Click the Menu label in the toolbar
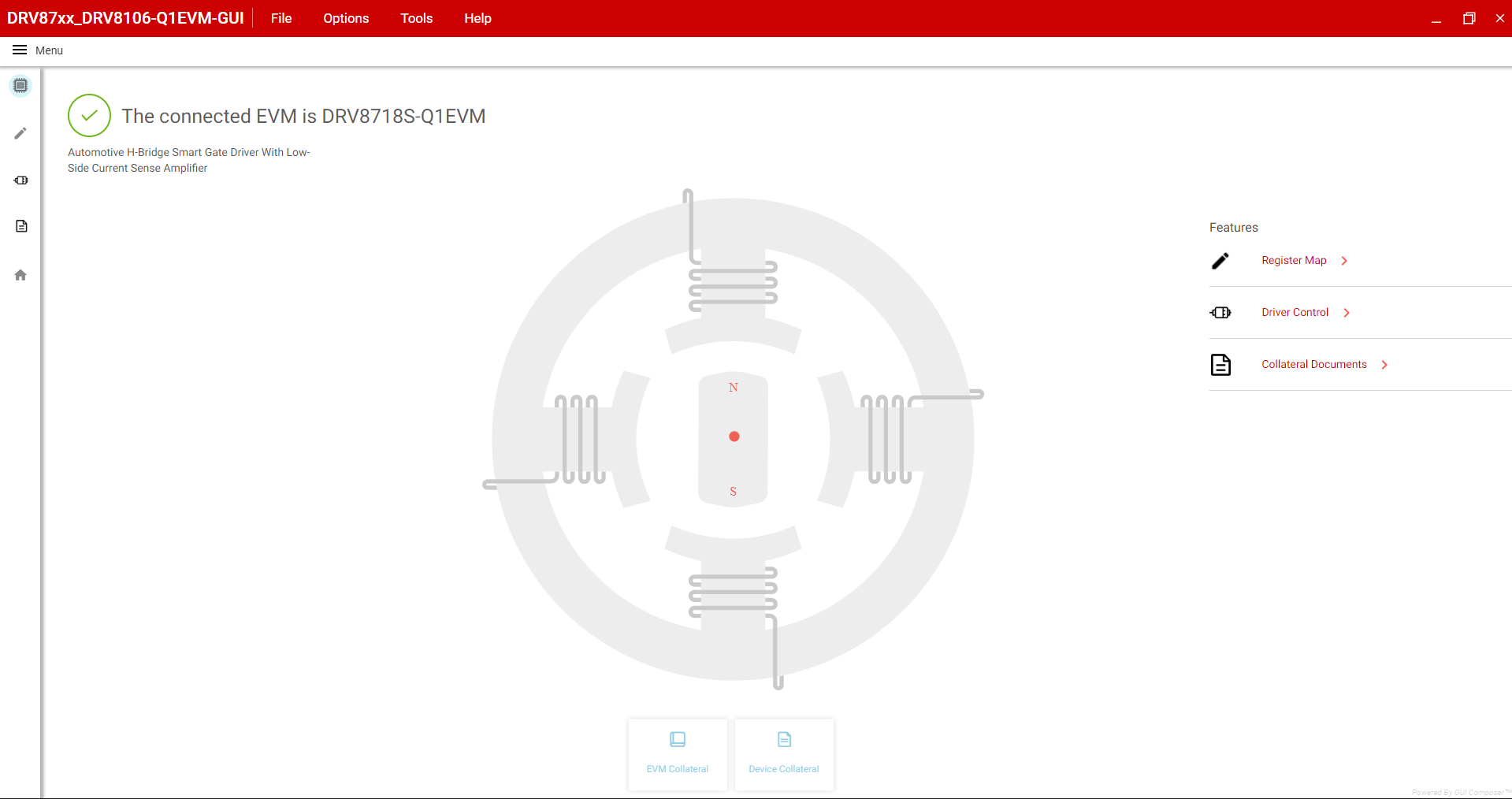Screen dimensions: 1512x799 pyautogui.click(x=49, y=50)
